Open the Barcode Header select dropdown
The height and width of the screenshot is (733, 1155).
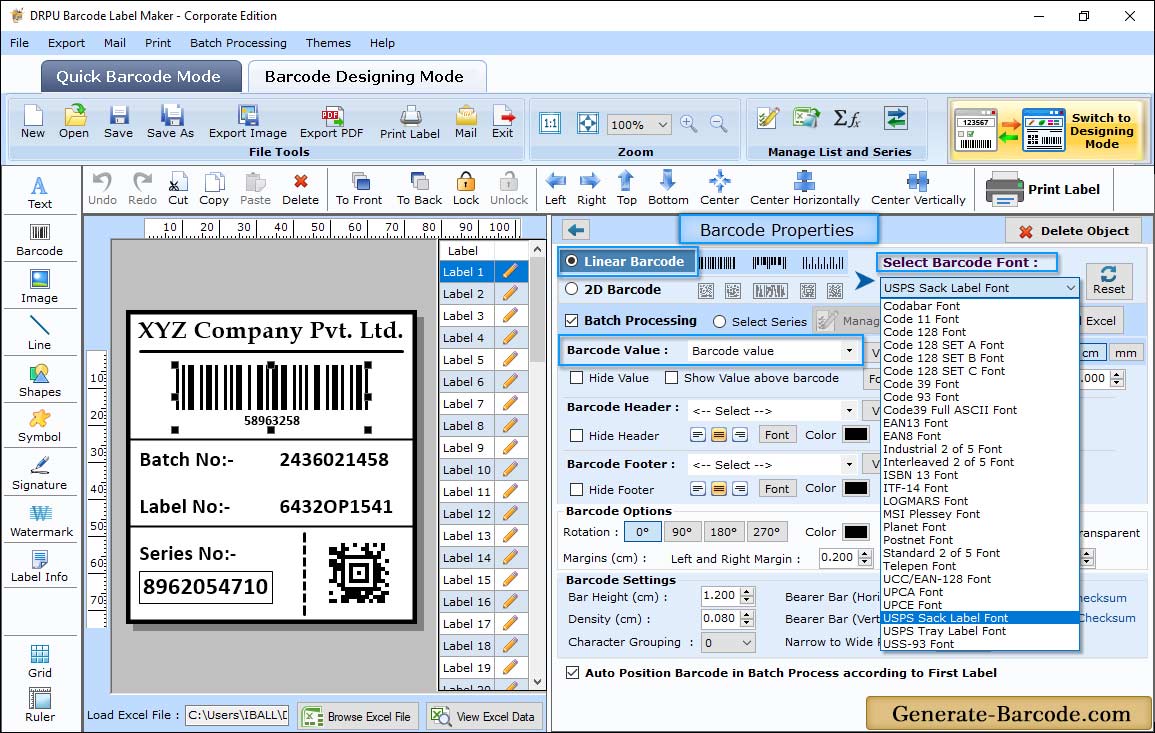[x=849, y=410]
